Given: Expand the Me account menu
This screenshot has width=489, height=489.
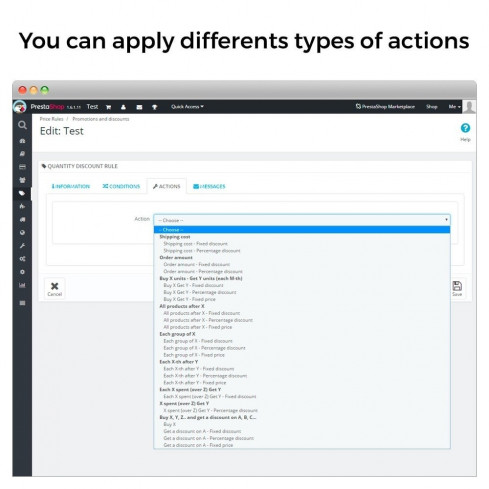Looking at the screenshot, I should tap(454, 107).
